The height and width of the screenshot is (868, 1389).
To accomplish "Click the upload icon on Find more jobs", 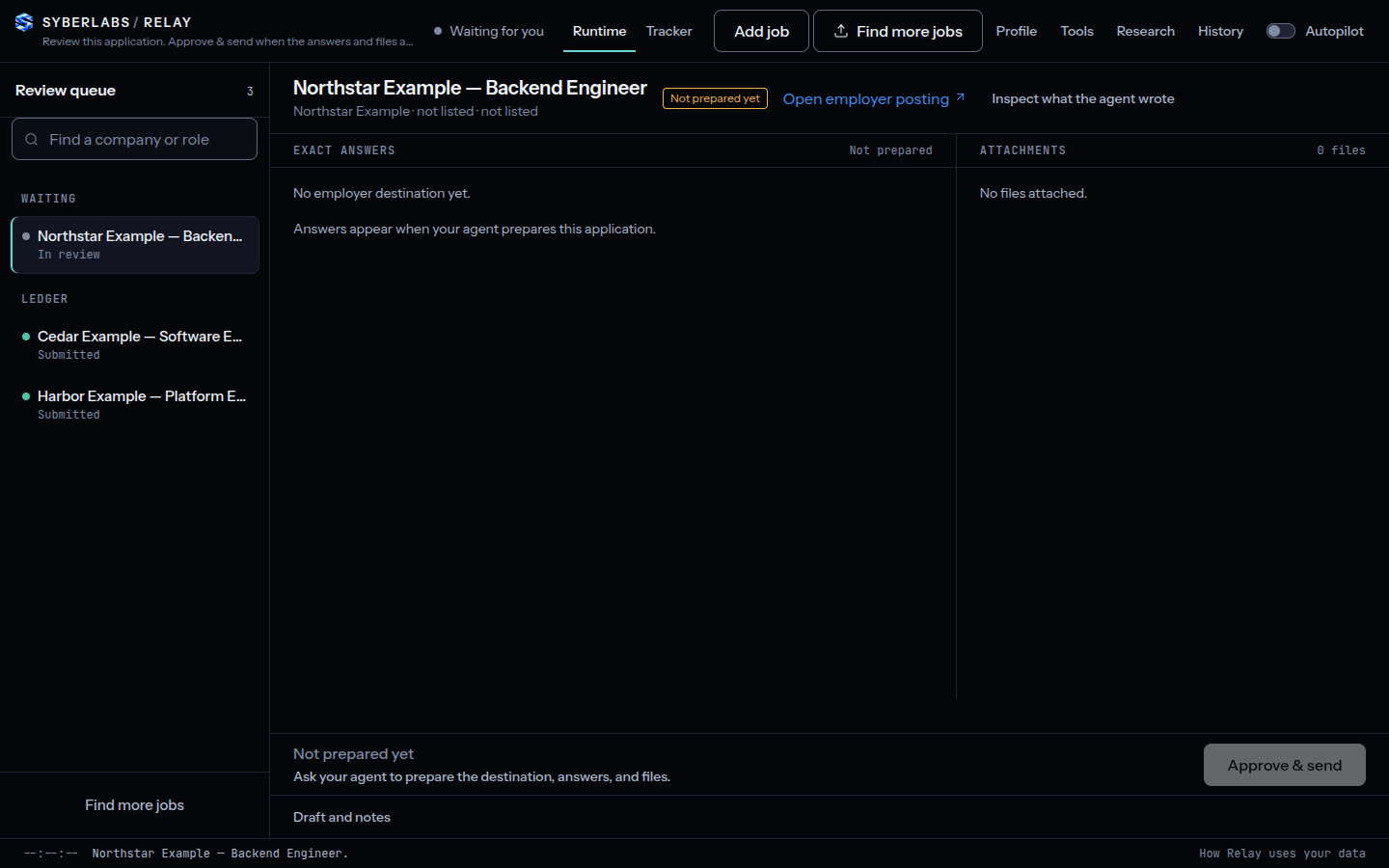I will (841, 31).
